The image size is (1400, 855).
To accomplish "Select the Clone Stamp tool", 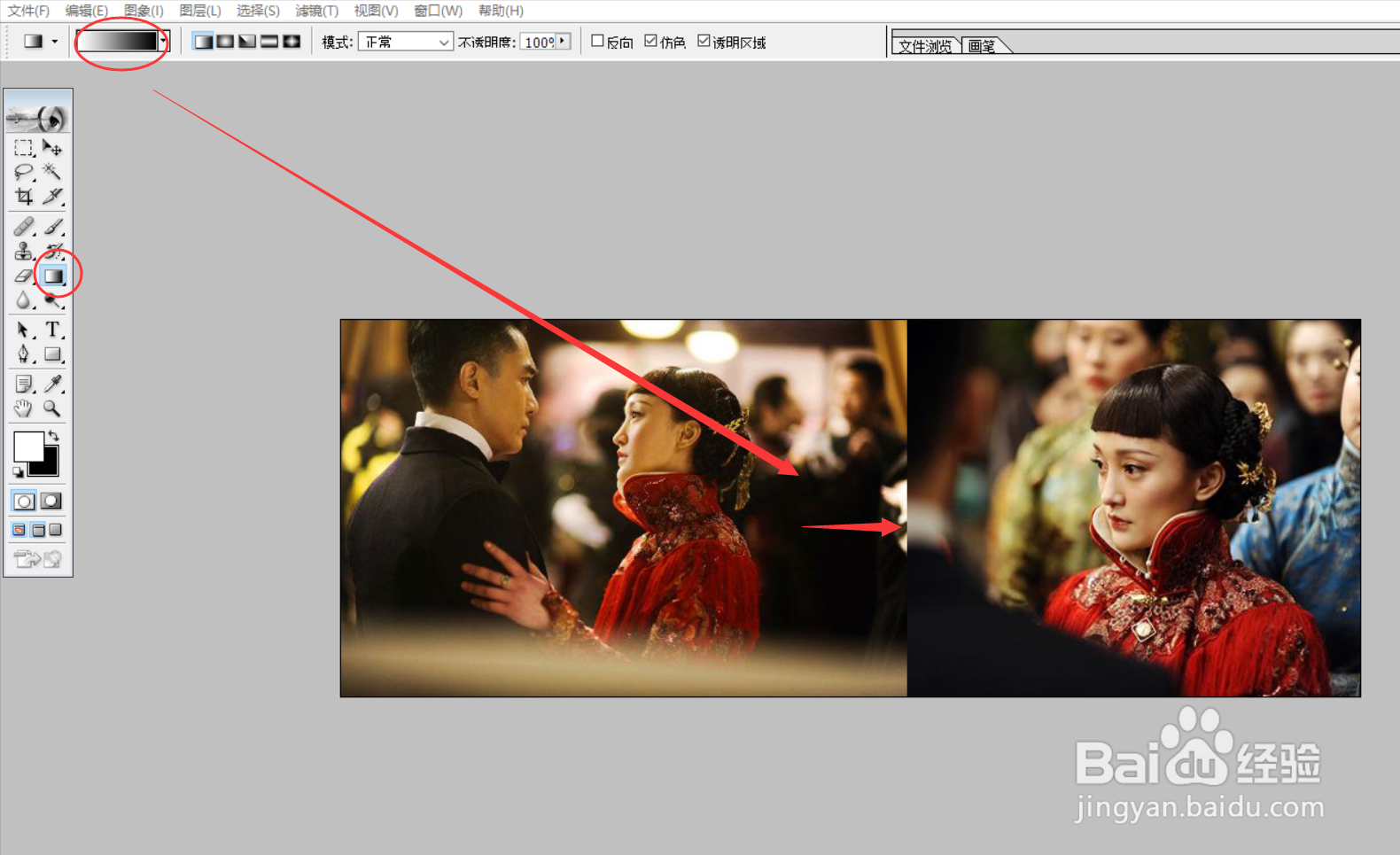I will [24, 252].
